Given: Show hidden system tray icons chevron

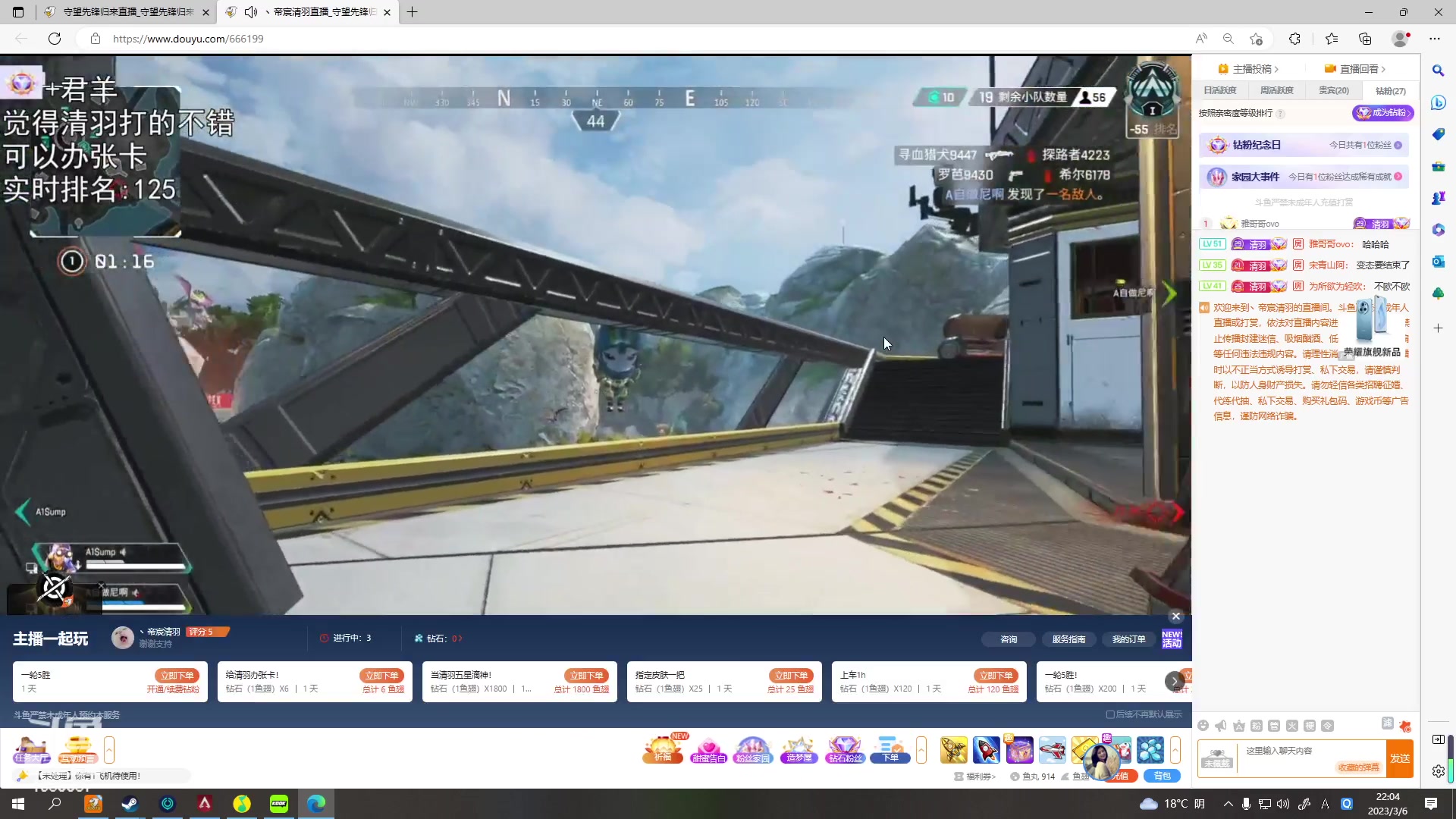Looking at the screenshot, I should 1228,804.
